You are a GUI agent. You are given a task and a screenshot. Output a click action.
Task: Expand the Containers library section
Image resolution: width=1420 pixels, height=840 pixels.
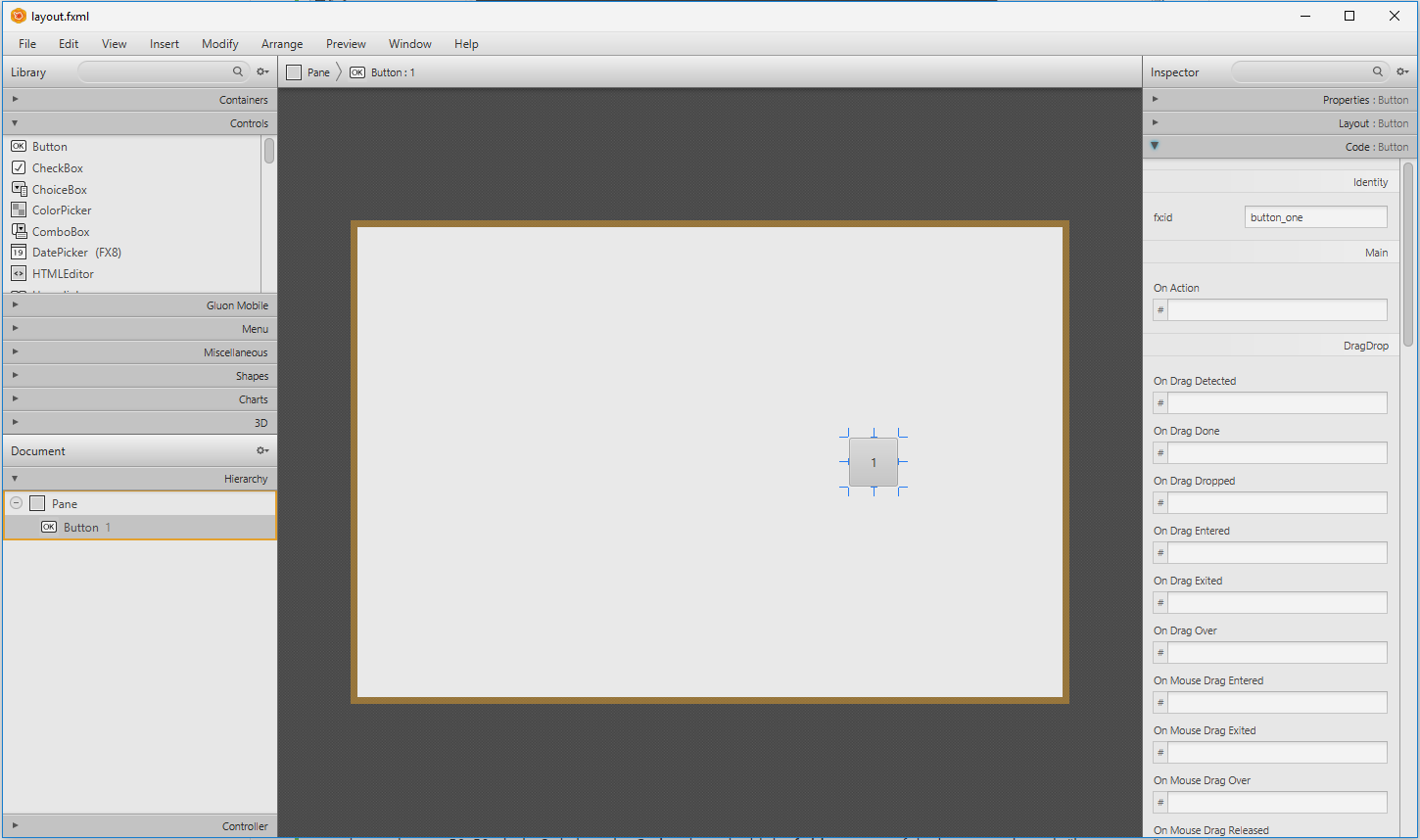(15, 99)
